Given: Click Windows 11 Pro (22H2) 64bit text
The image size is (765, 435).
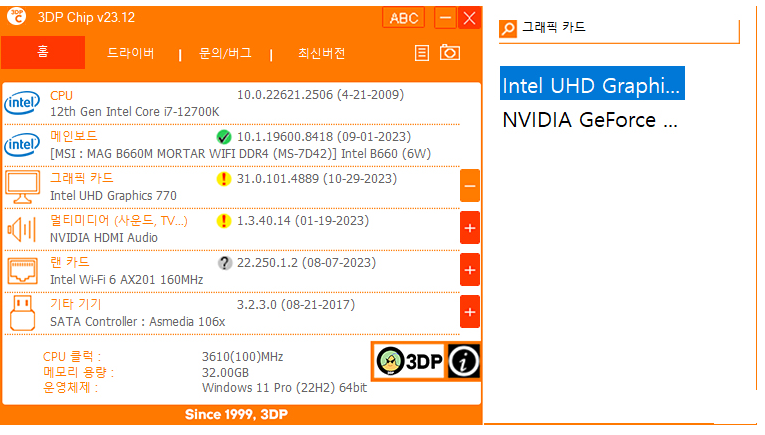Looking at the screenshot, I should click(x=284, y=388).
